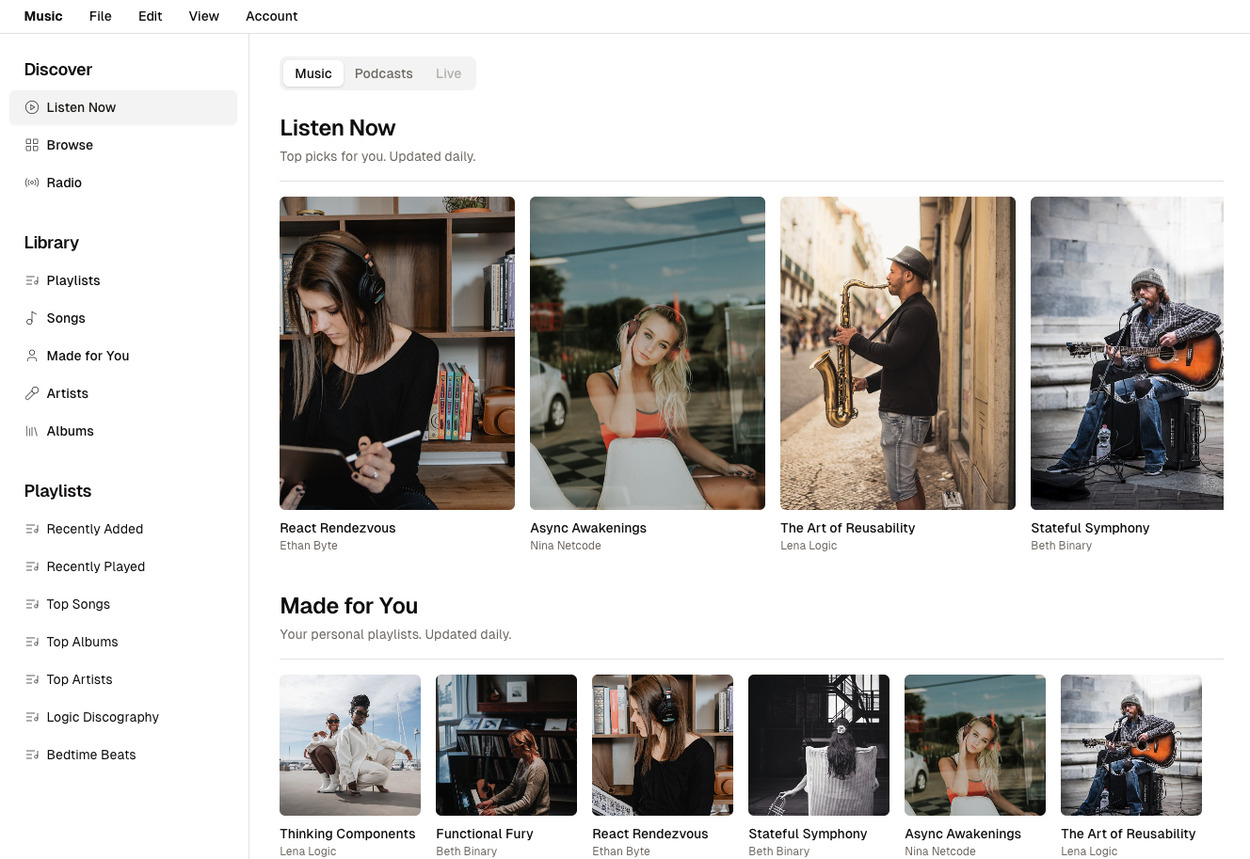Click the Bedtime Beats playlist icon
1250x859 pixels.
(32, 755)
